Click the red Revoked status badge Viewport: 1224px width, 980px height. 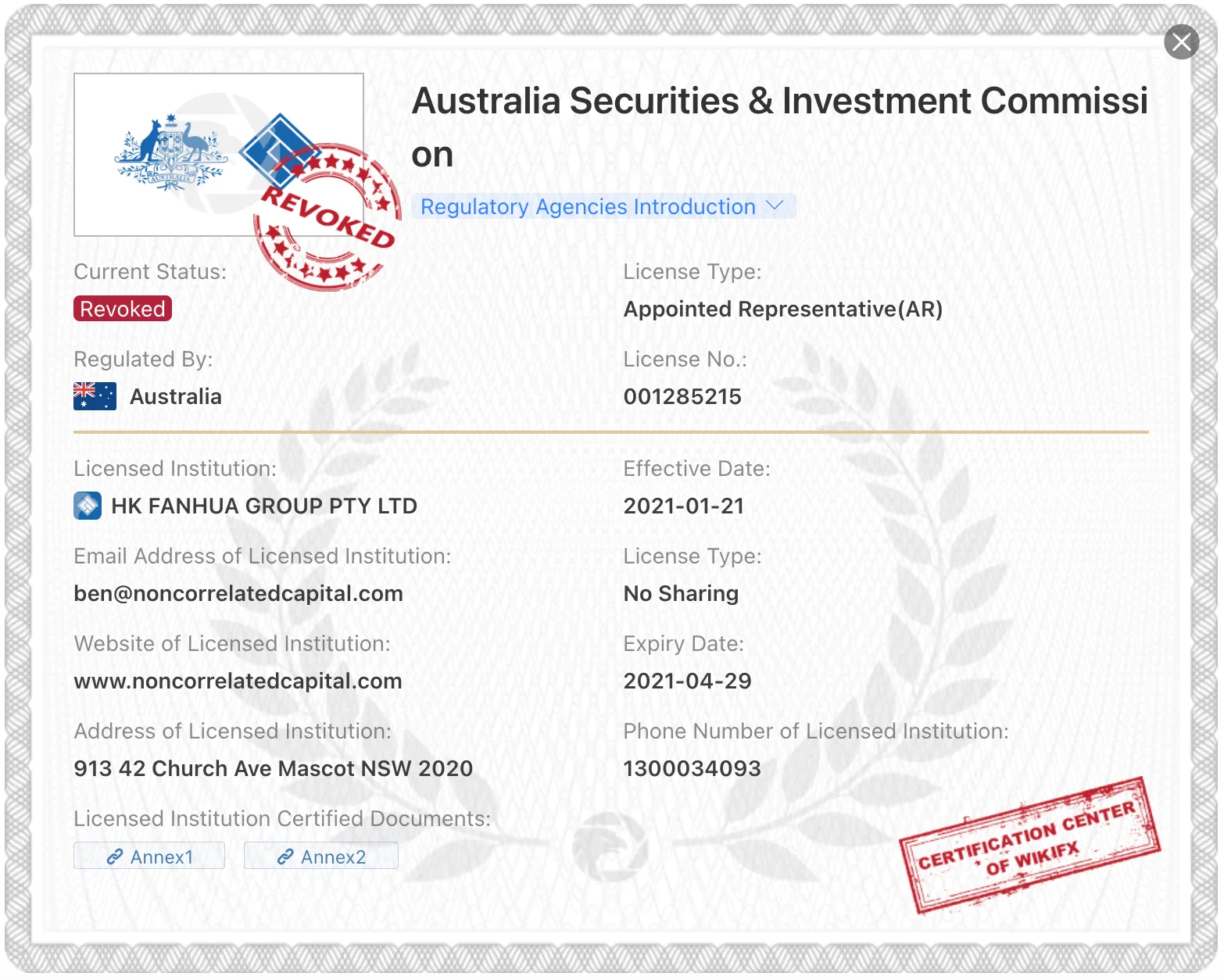click(123, 309)
